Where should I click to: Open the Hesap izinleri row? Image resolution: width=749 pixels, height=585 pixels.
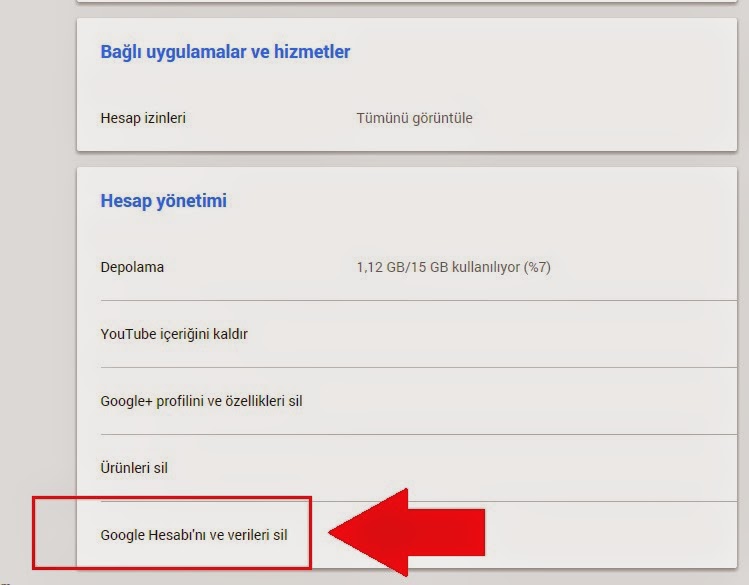[407, 118]
